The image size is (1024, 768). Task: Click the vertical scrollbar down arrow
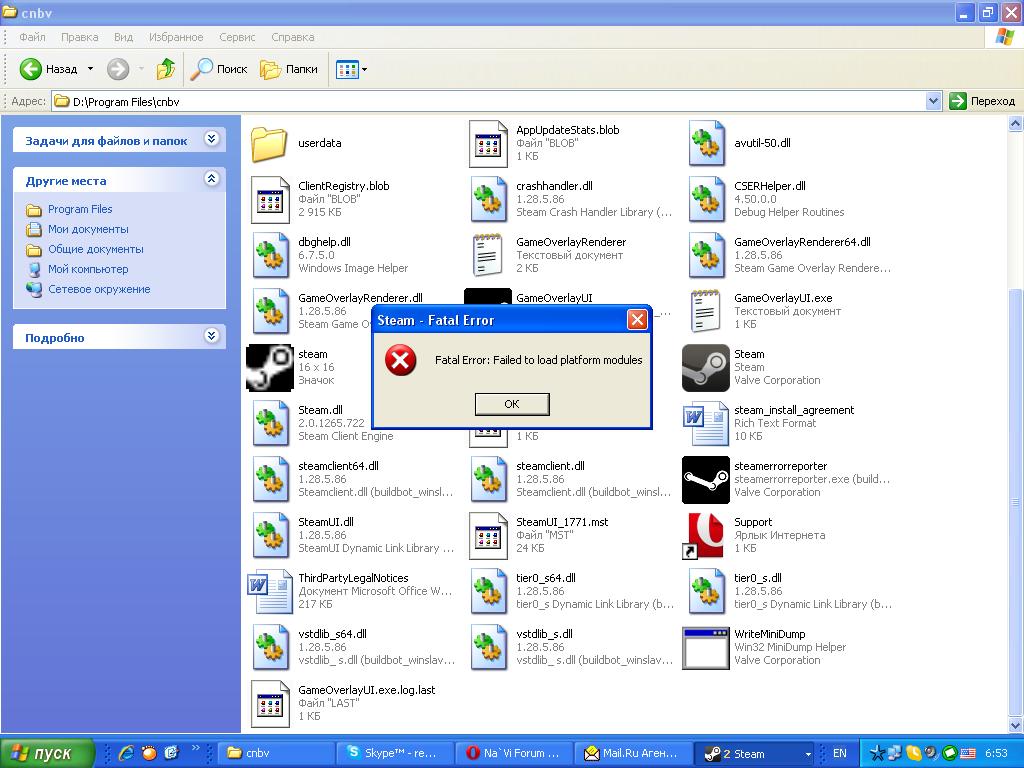(x=1016, y=725)
